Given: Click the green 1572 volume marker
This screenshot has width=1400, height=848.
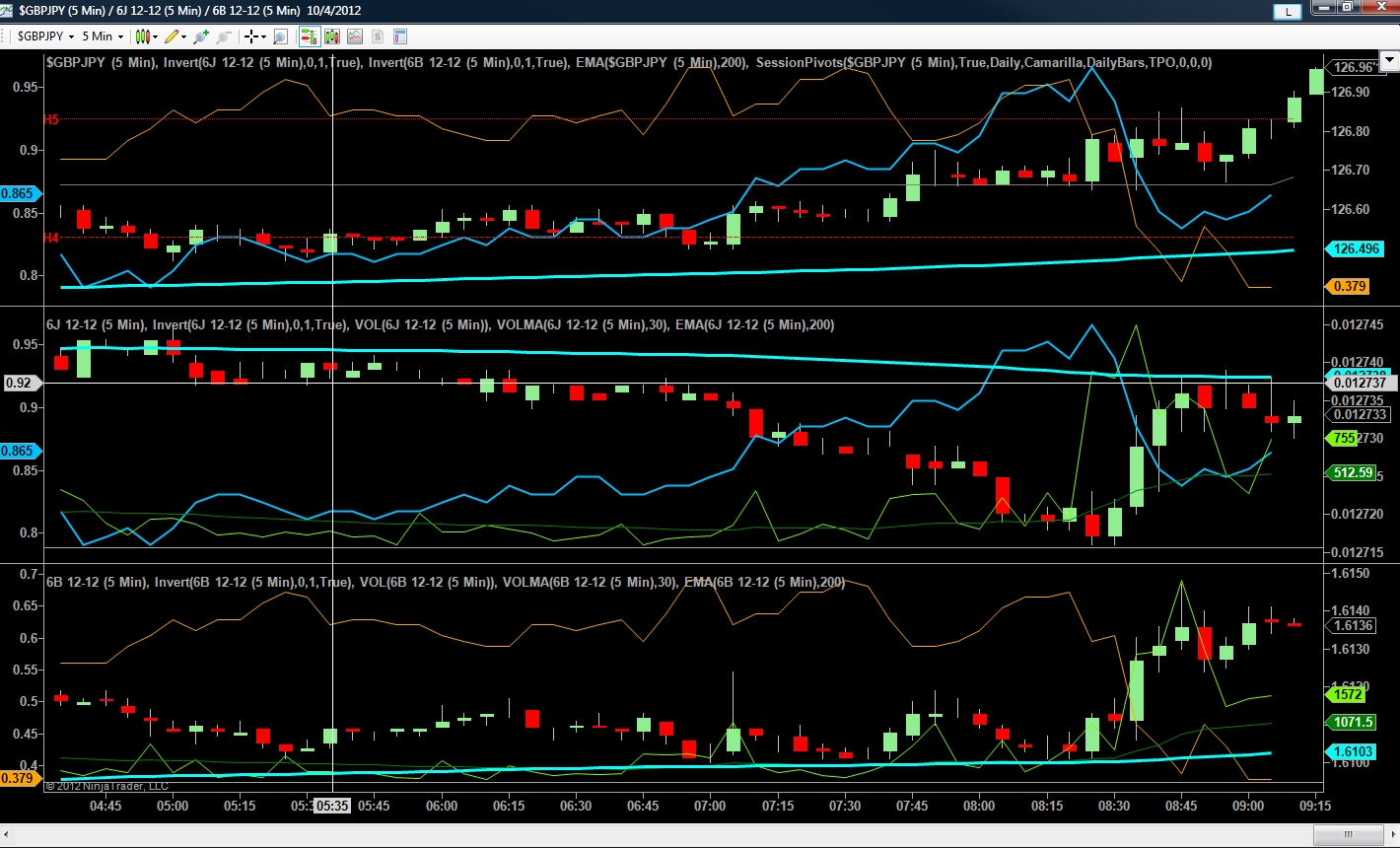Looking at the screenshot, I should click(x=1347, y=695).
